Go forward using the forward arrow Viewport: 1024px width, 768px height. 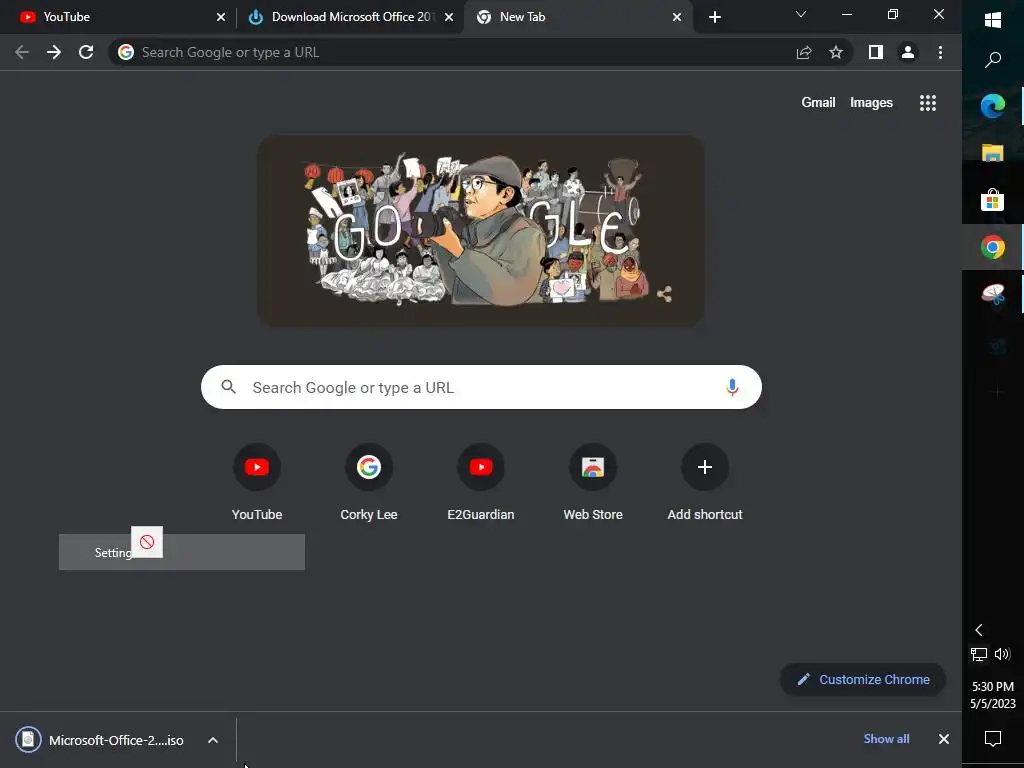pos(54,52)
